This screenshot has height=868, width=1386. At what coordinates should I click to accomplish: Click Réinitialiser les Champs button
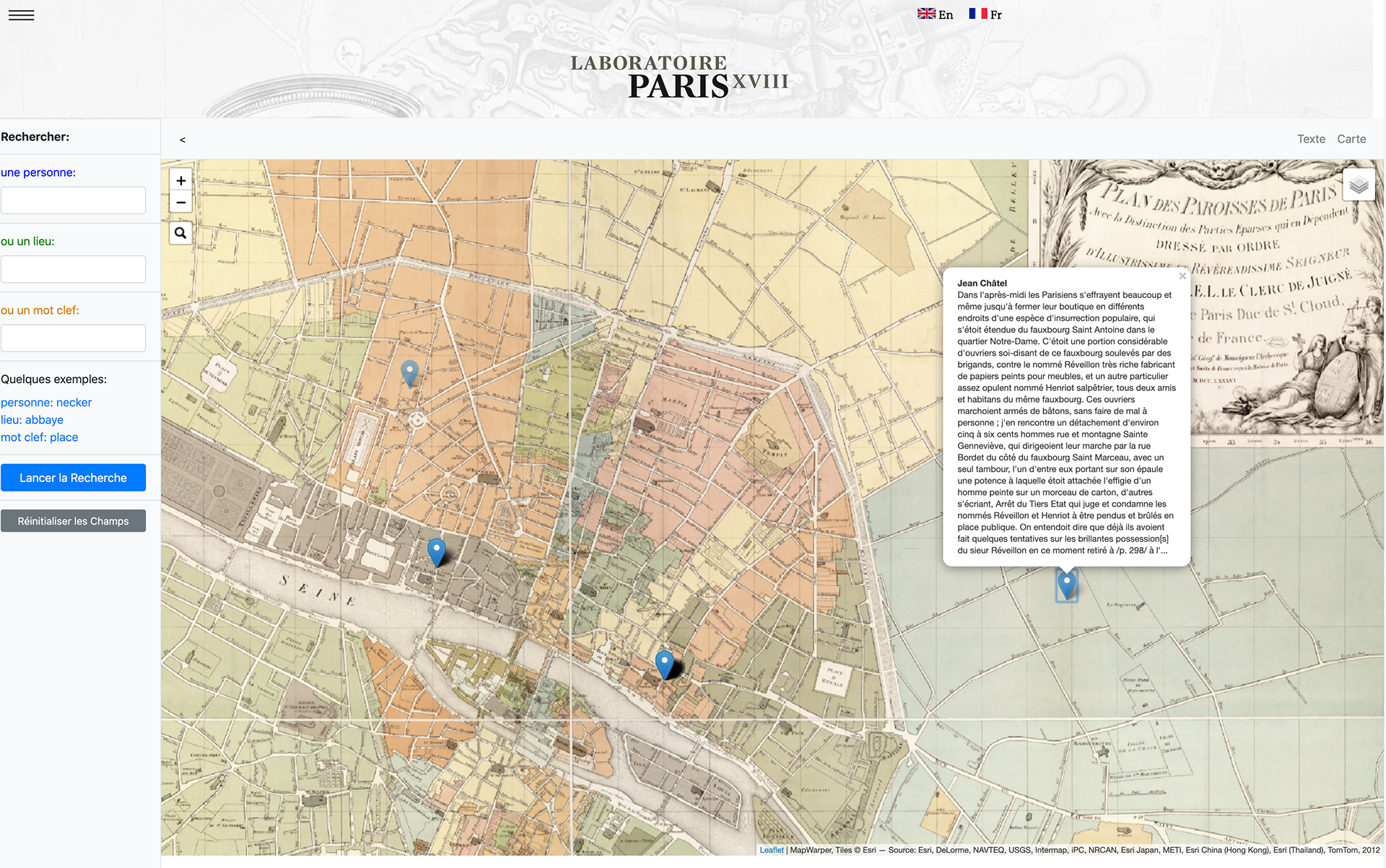[x=73, y=521]
